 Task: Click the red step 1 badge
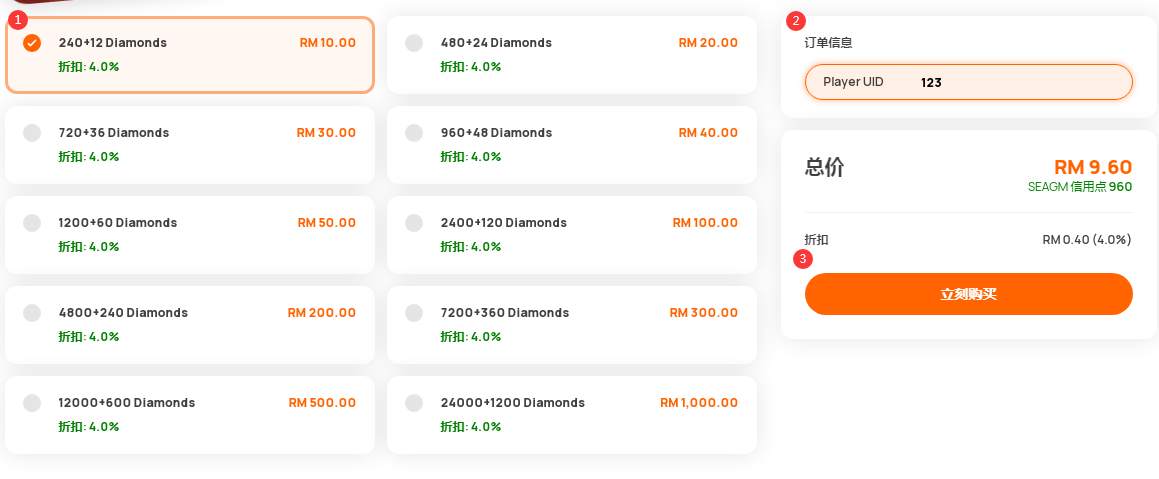pyautogui.click(x=18, y=20)
